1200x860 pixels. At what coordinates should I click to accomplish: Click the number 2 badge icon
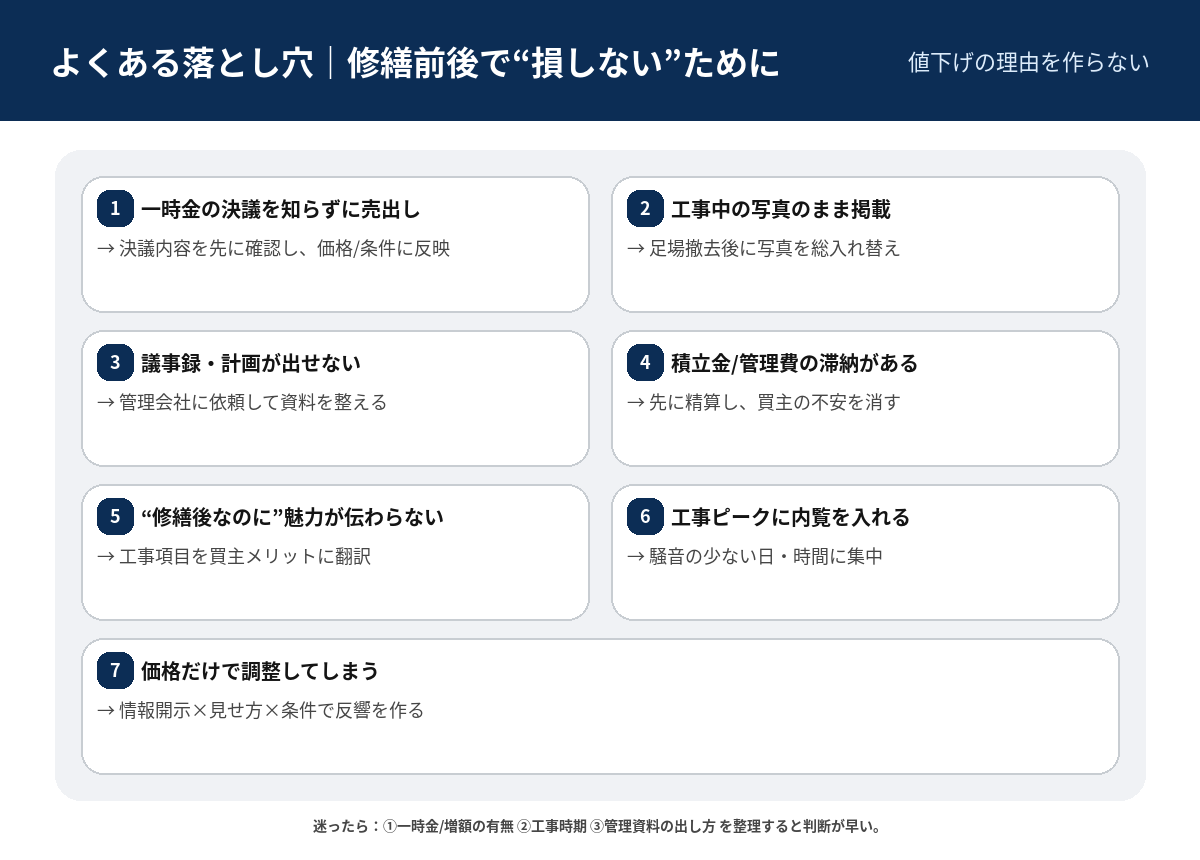(x=645, y=209)
